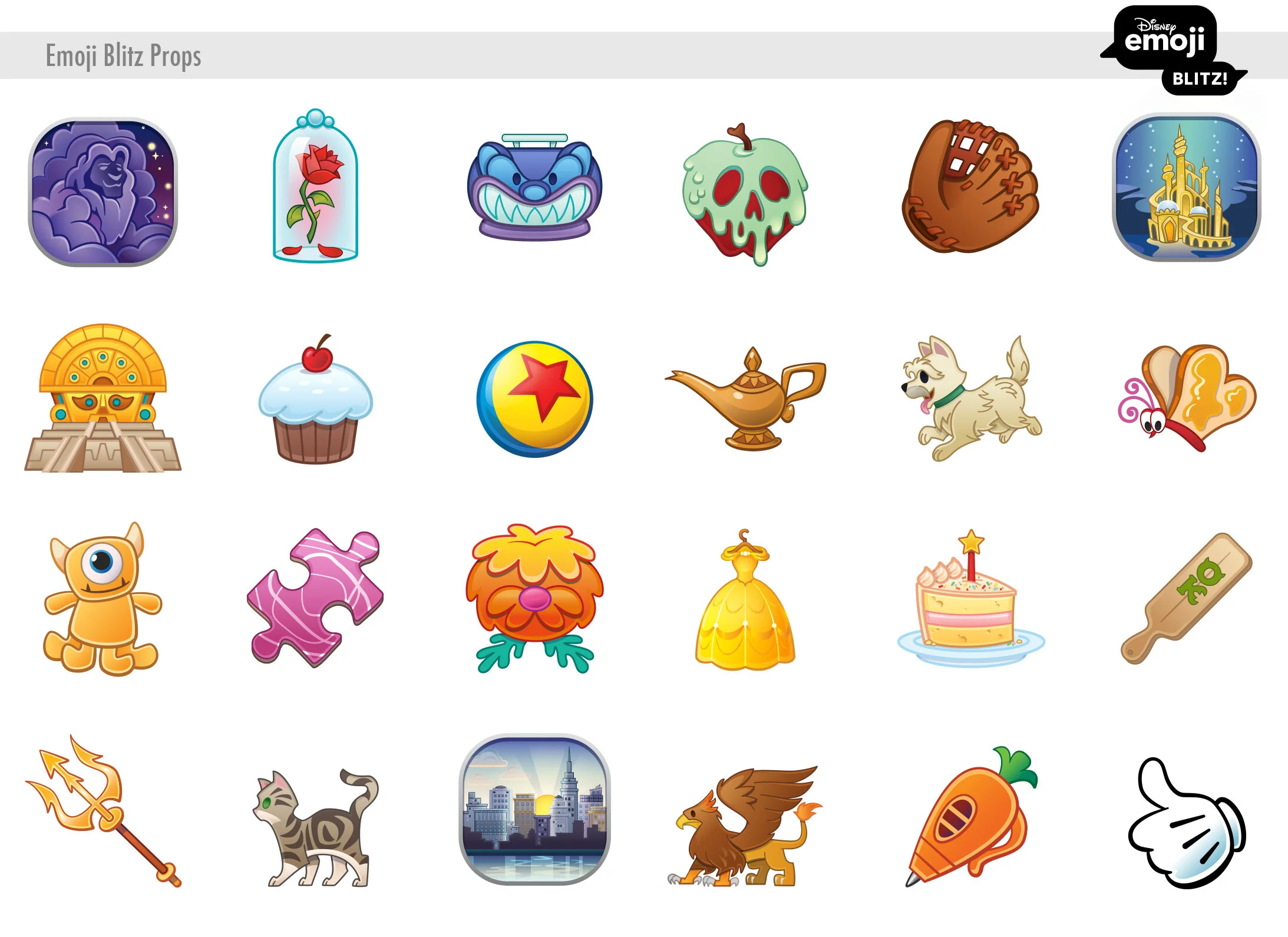Open the lion cloud night sky thumbnail
Viewport: 1288px width, 937px height.
click(x=103, y=192)
